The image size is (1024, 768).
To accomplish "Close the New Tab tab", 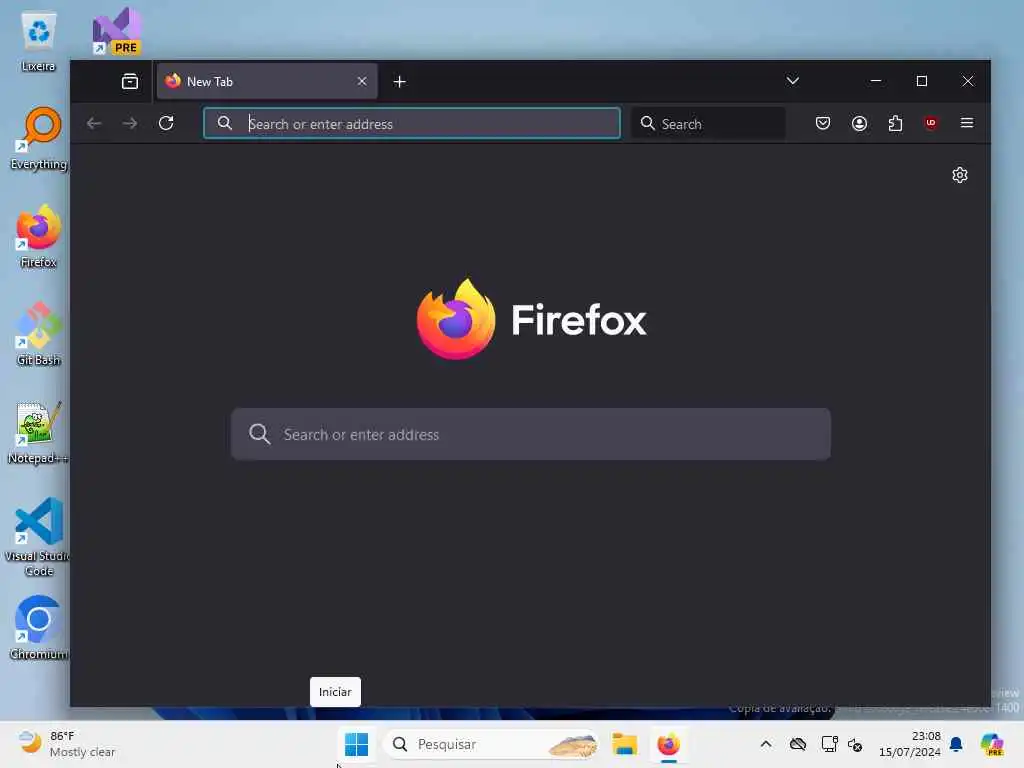I will pyautogui.click(x=362, y=82).
